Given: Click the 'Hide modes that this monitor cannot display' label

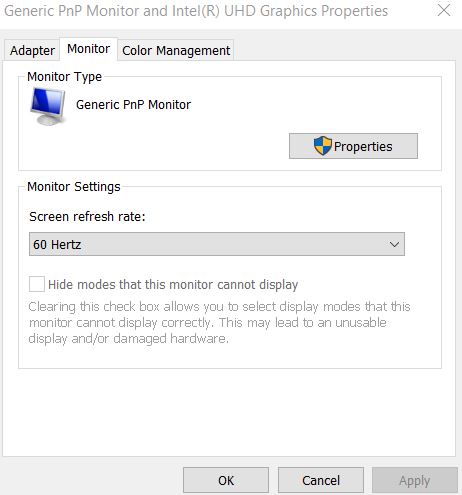Looking at the screenshot, I should pyautogui.click(x=173, y=285).
